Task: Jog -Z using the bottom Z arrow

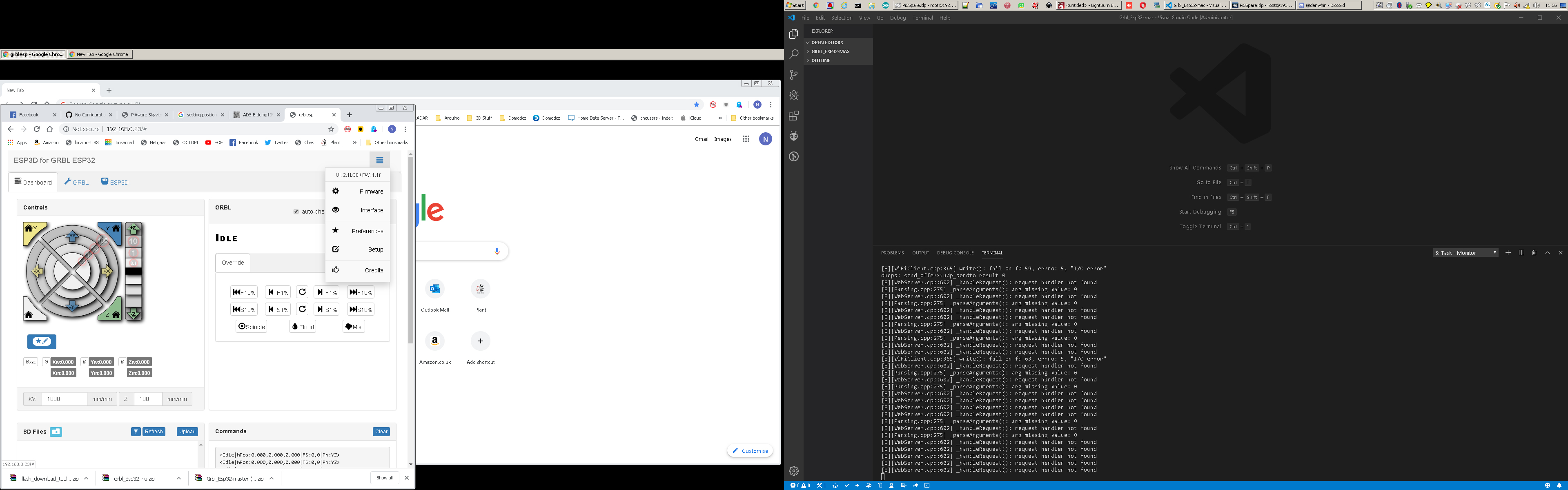Action: click(x=133, y=314)
